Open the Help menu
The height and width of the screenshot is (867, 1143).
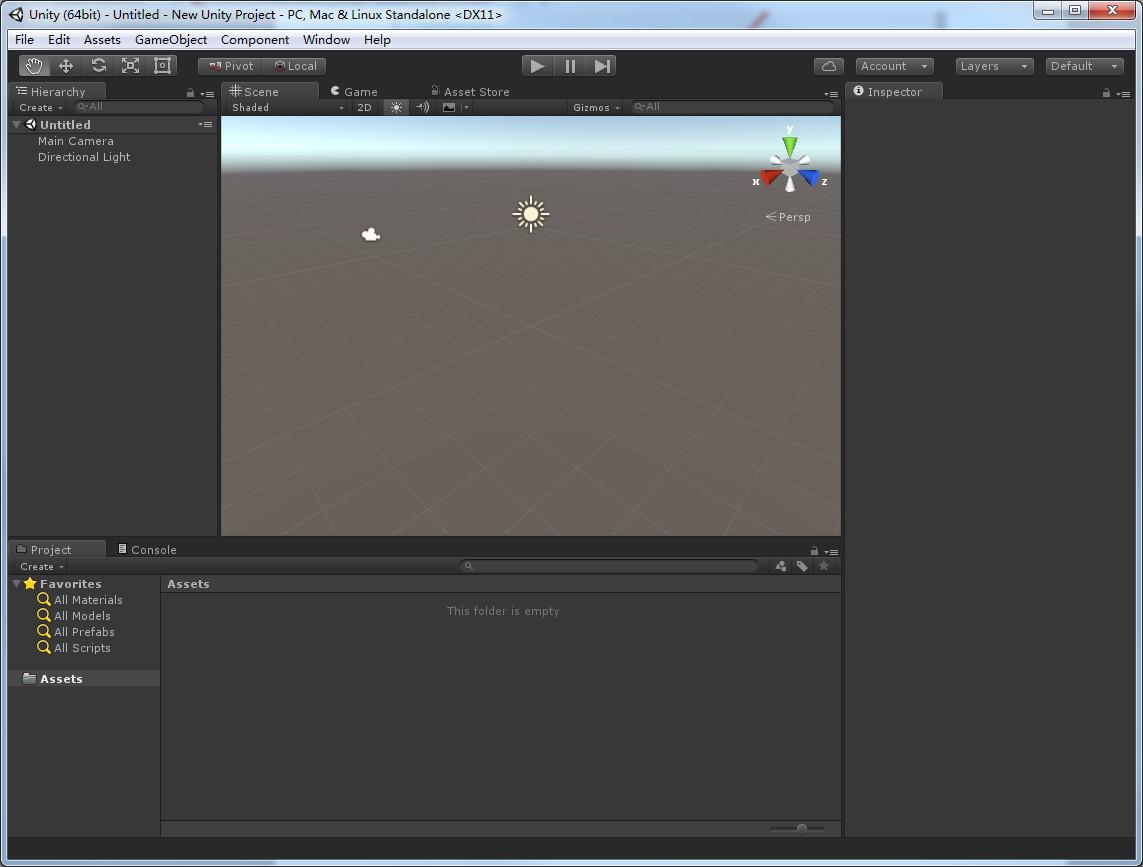(x=377, y=40)
